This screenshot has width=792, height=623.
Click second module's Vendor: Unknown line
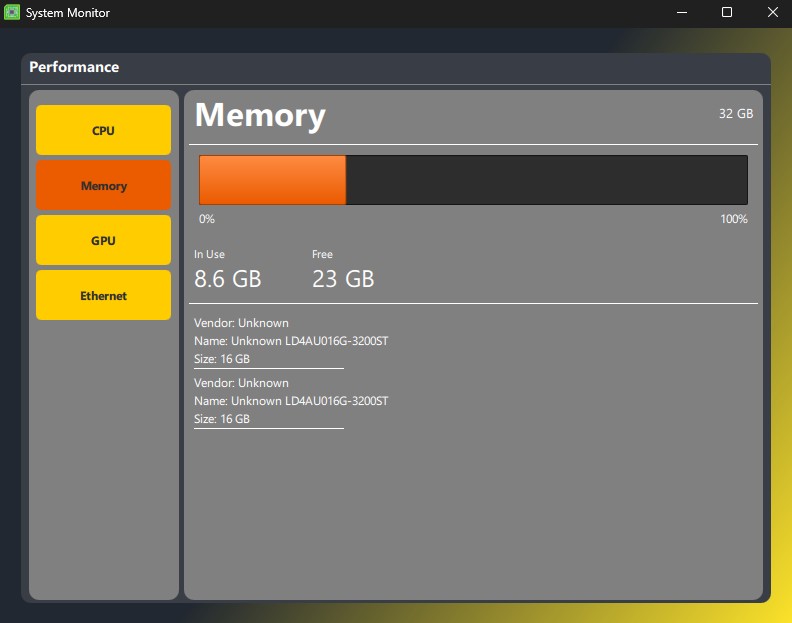coord(241,383)
